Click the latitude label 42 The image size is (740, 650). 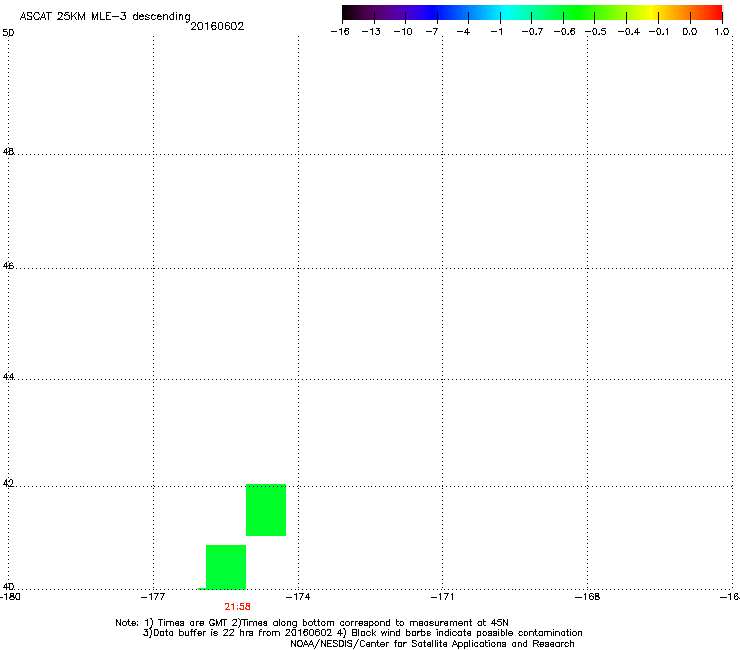point(8,484)
